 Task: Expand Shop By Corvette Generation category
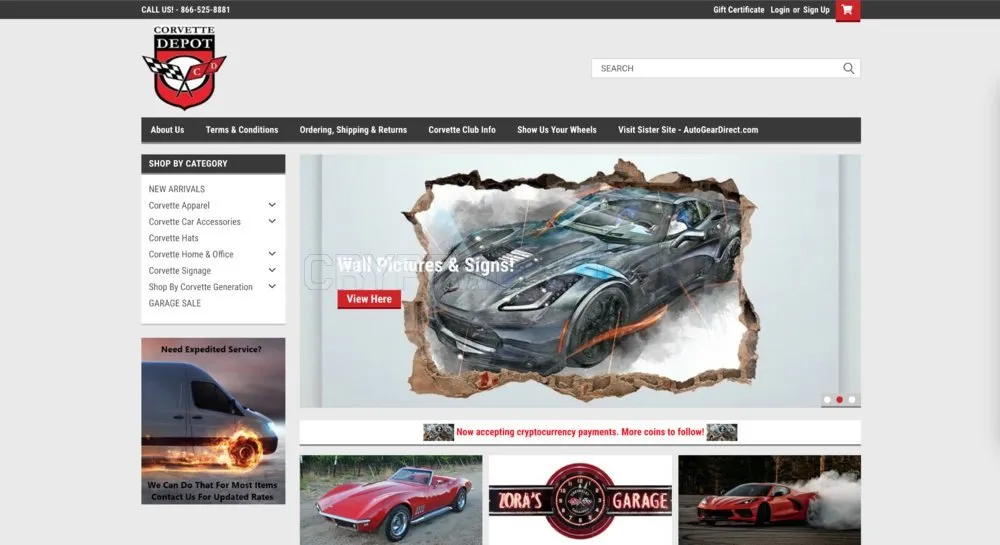272,287
